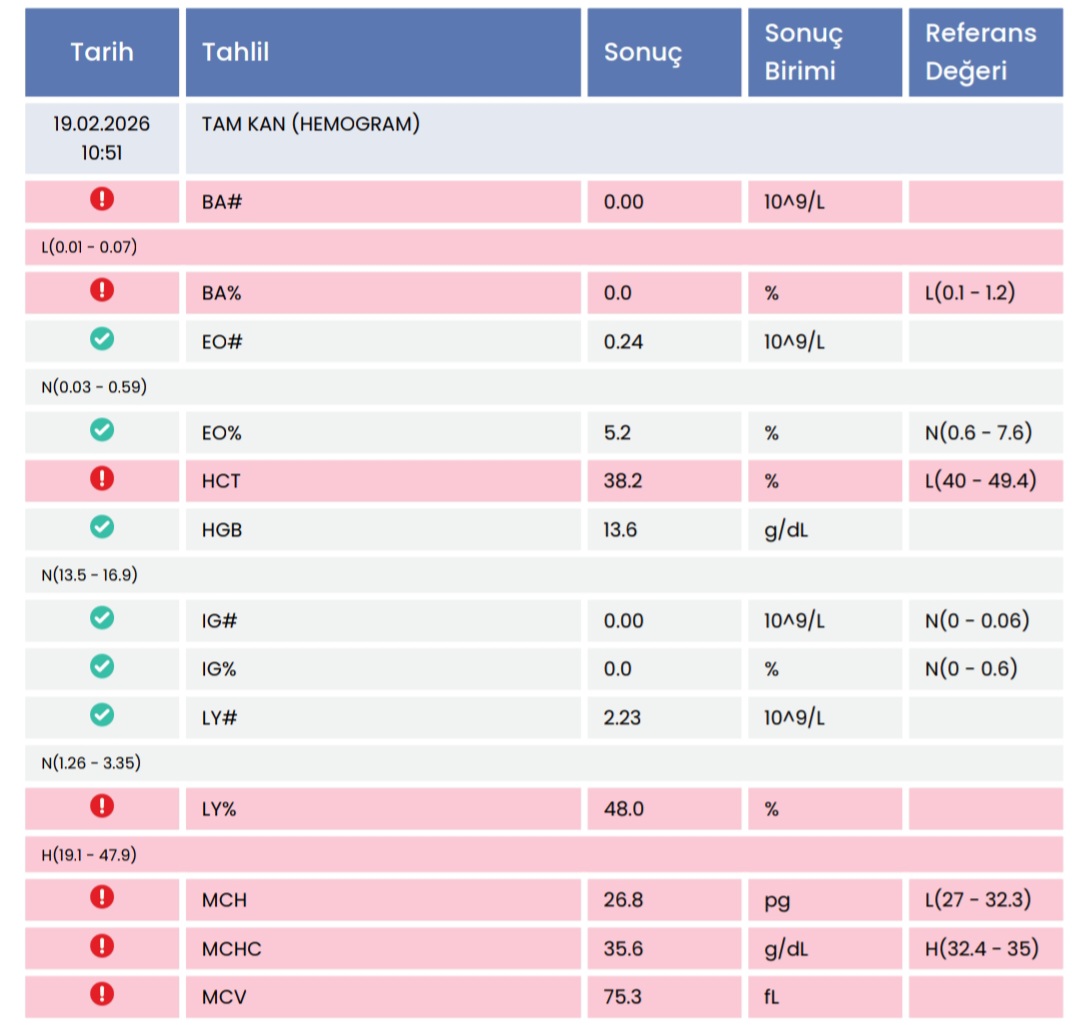This screenshot has width=1072, height=1033.
Task: Click the Sonuç Birimi column header
Action: click(825, 52)
